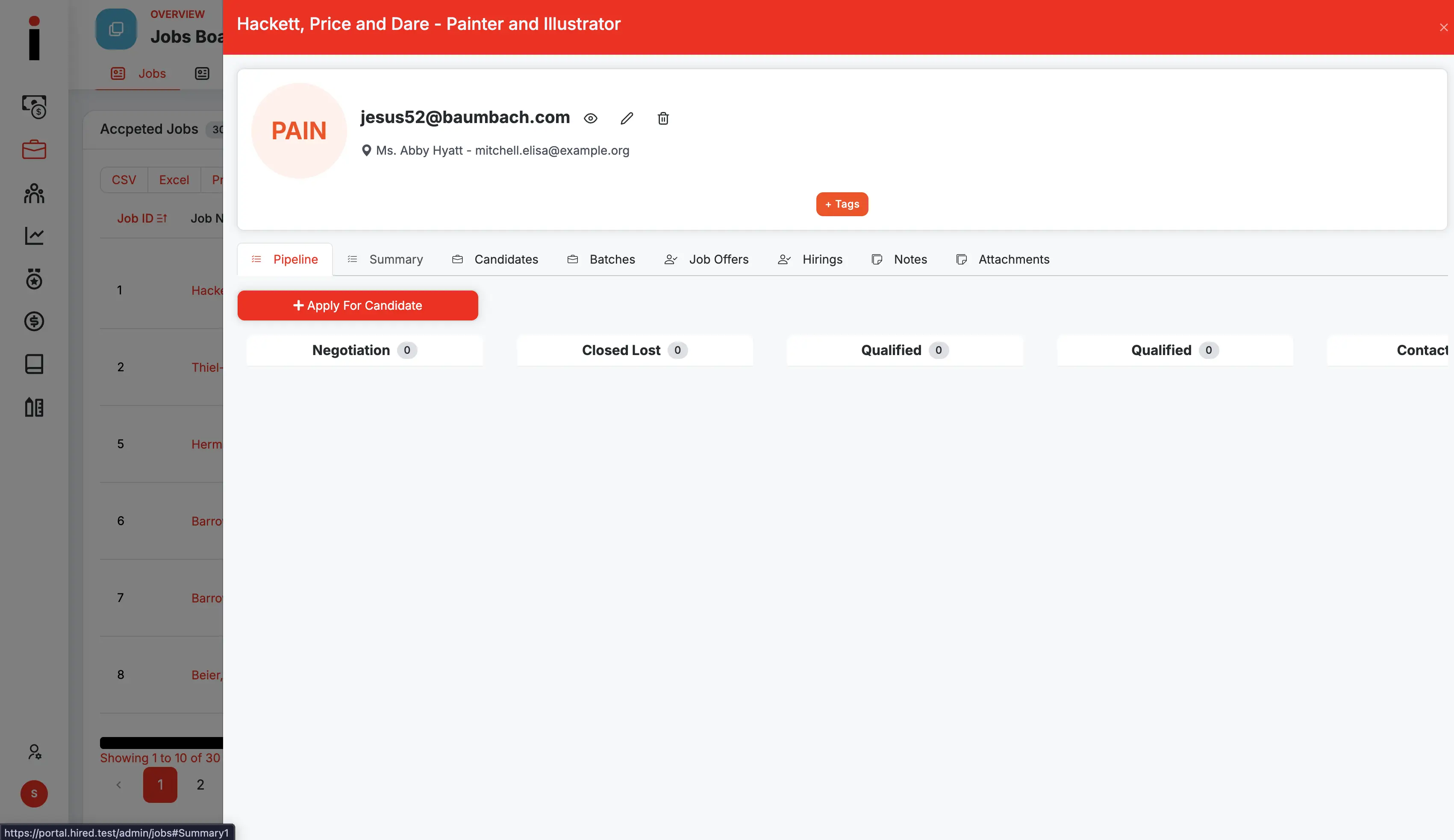This screenshot has width=1454, height=840.
Task: Close the job detail panel
Action: pyautogui.click(x=1443, y=27)
